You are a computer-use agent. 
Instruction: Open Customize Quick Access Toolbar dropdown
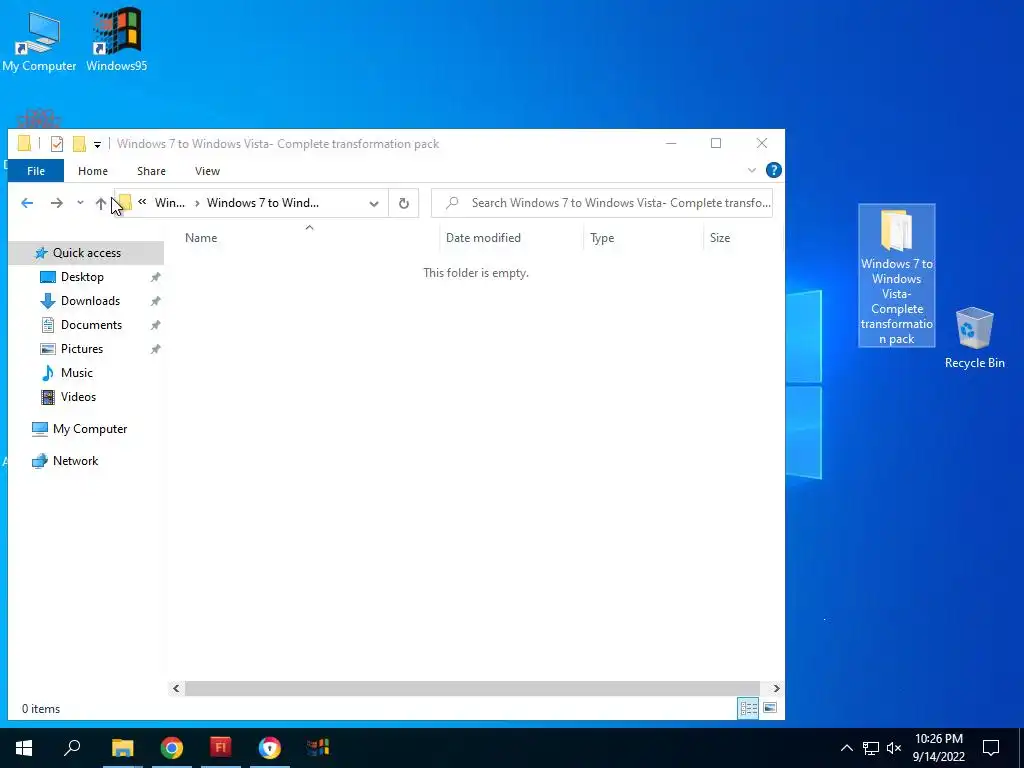[x=97, y=144]
